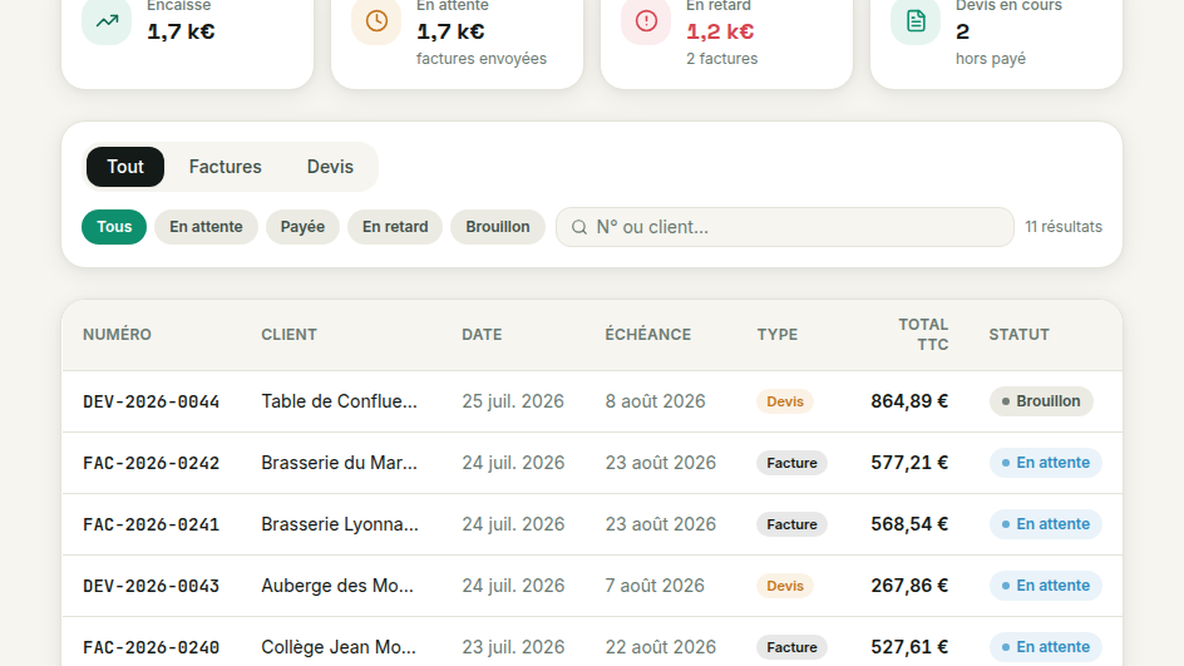Viewport: 1184px width, 666px height.
Task: Click the Brouillon status badge of DEV-2026-0044
Action: (1041, 402)
